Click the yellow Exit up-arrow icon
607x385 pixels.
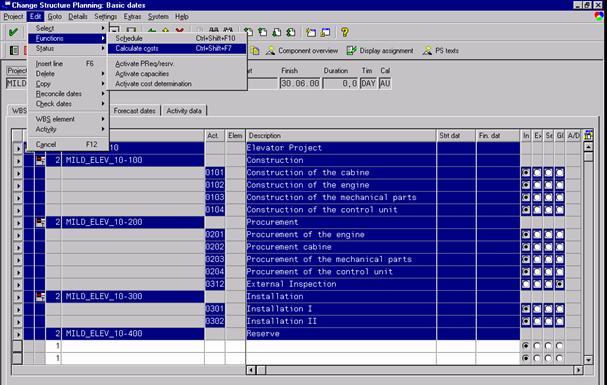166,31
